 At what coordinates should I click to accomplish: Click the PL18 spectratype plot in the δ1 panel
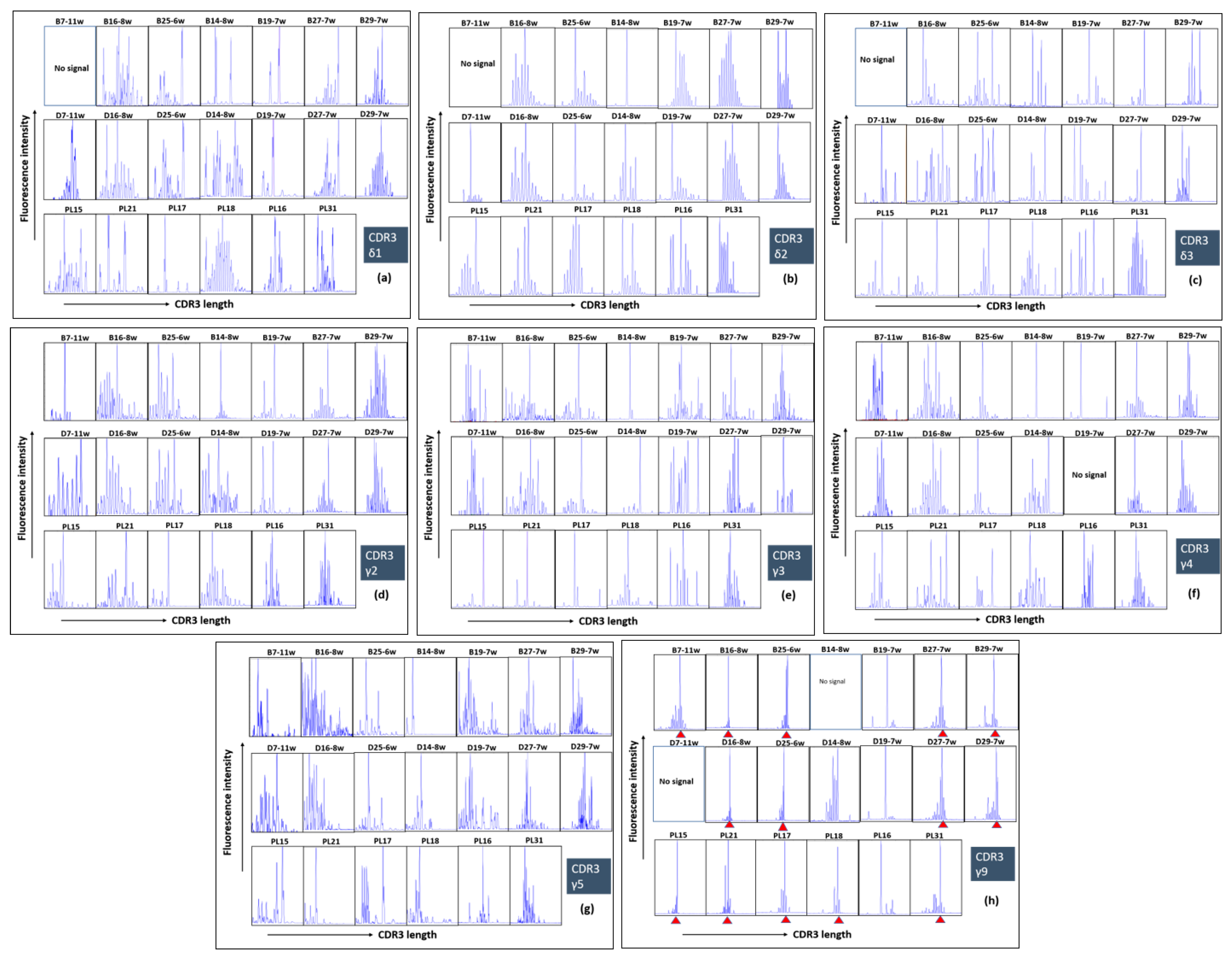226,254
